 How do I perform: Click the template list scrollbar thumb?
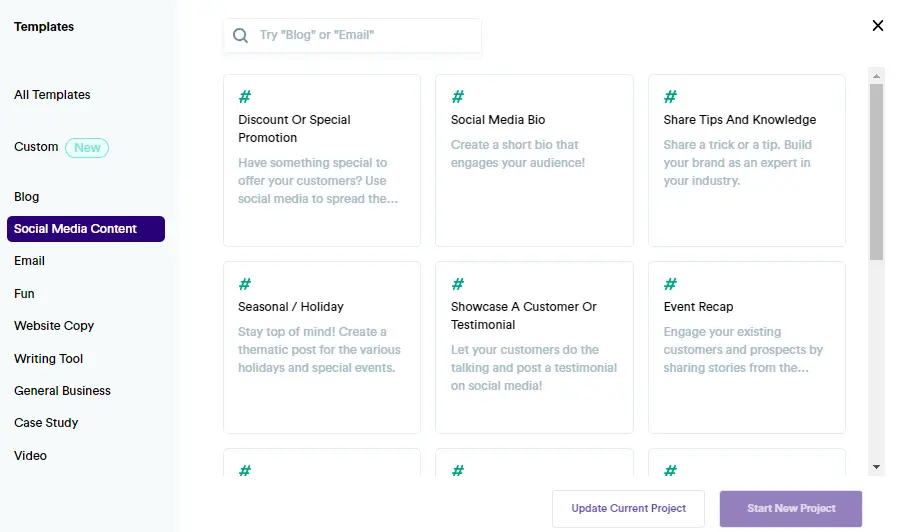(876, 172)
